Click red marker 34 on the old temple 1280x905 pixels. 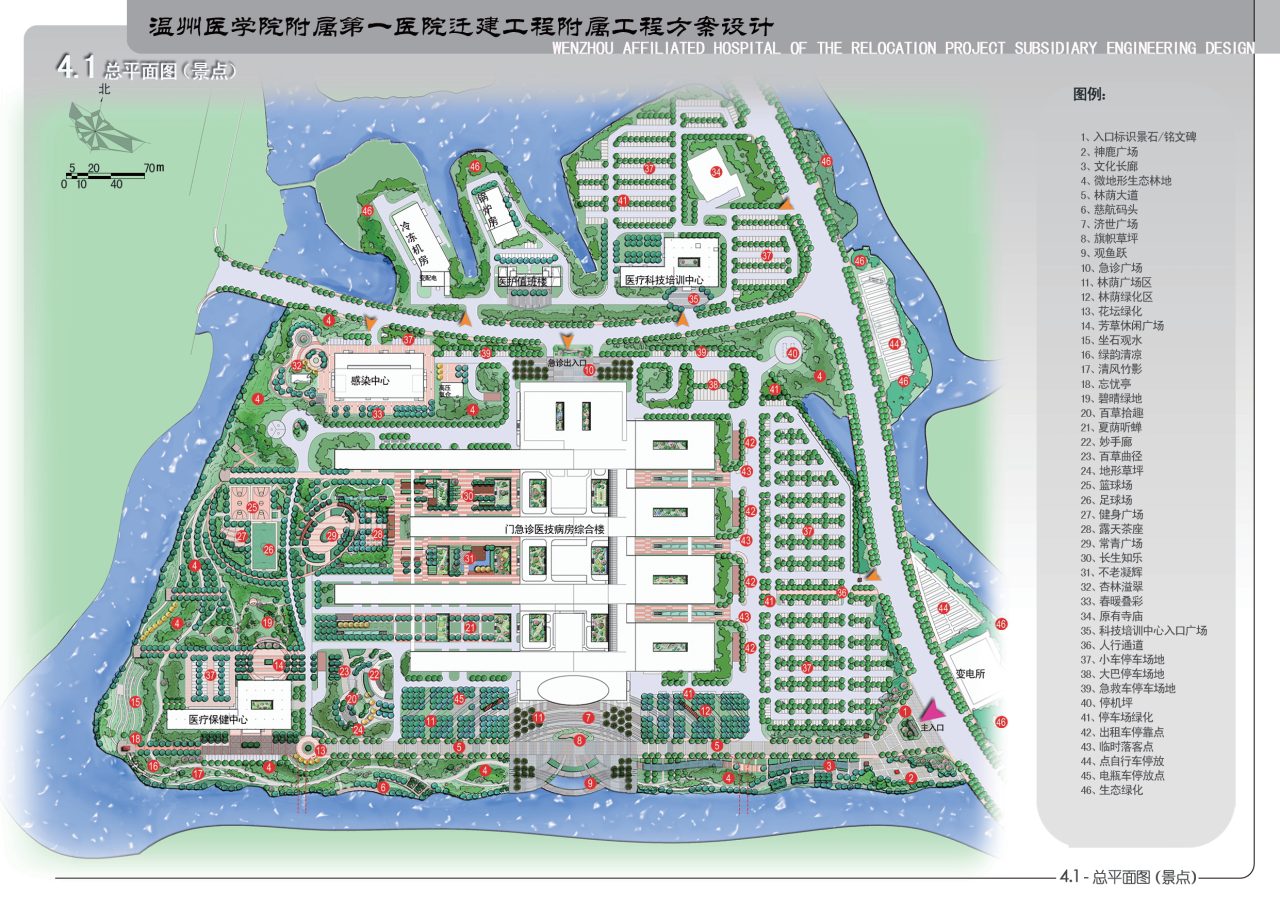(x=716, y=171)
